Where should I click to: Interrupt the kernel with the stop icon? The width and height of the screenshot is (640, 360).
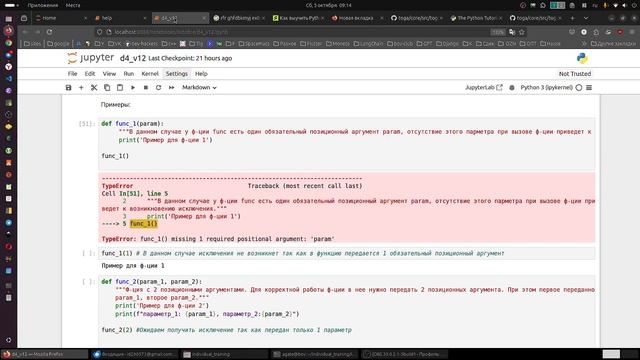point(146,87)
